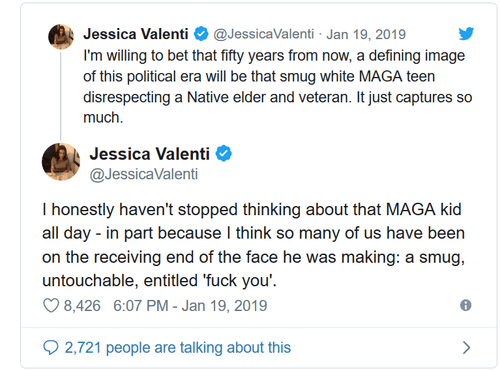
Task: Click the Jan 19, 2019 date on the parent tweet
Action: coord(366,34)
